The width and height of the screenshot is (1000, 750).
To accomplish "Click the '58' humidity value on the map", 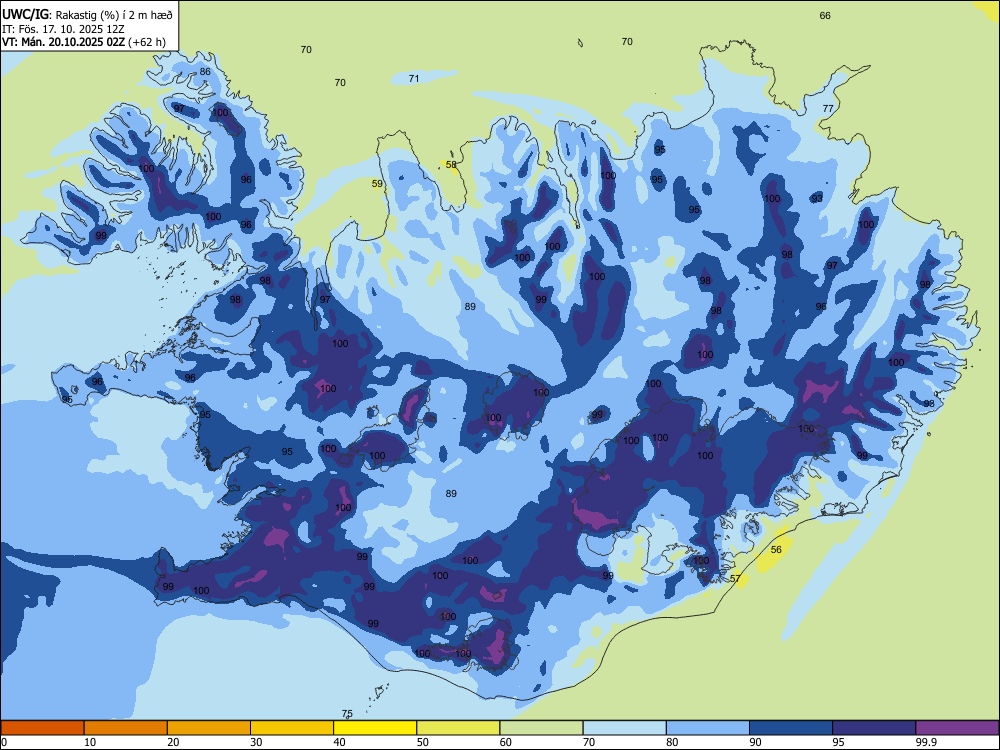I will click(x=451, y=165).
